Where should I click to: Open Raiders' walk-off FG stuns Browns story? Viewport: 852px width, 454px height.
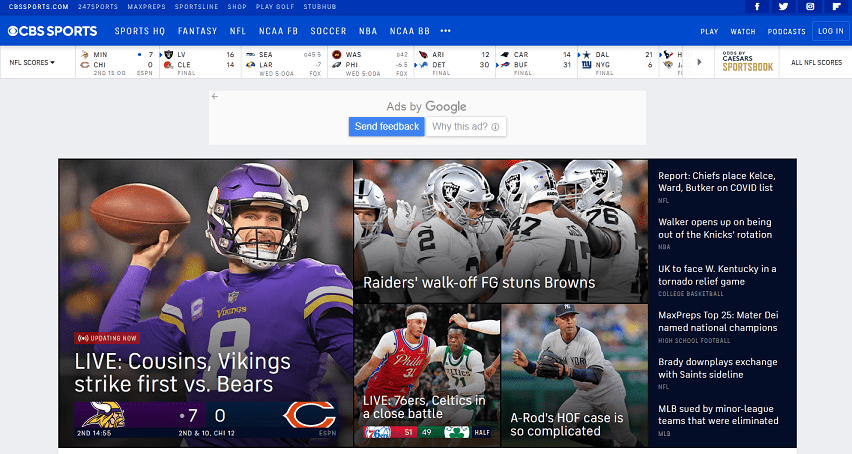point(479,282)
